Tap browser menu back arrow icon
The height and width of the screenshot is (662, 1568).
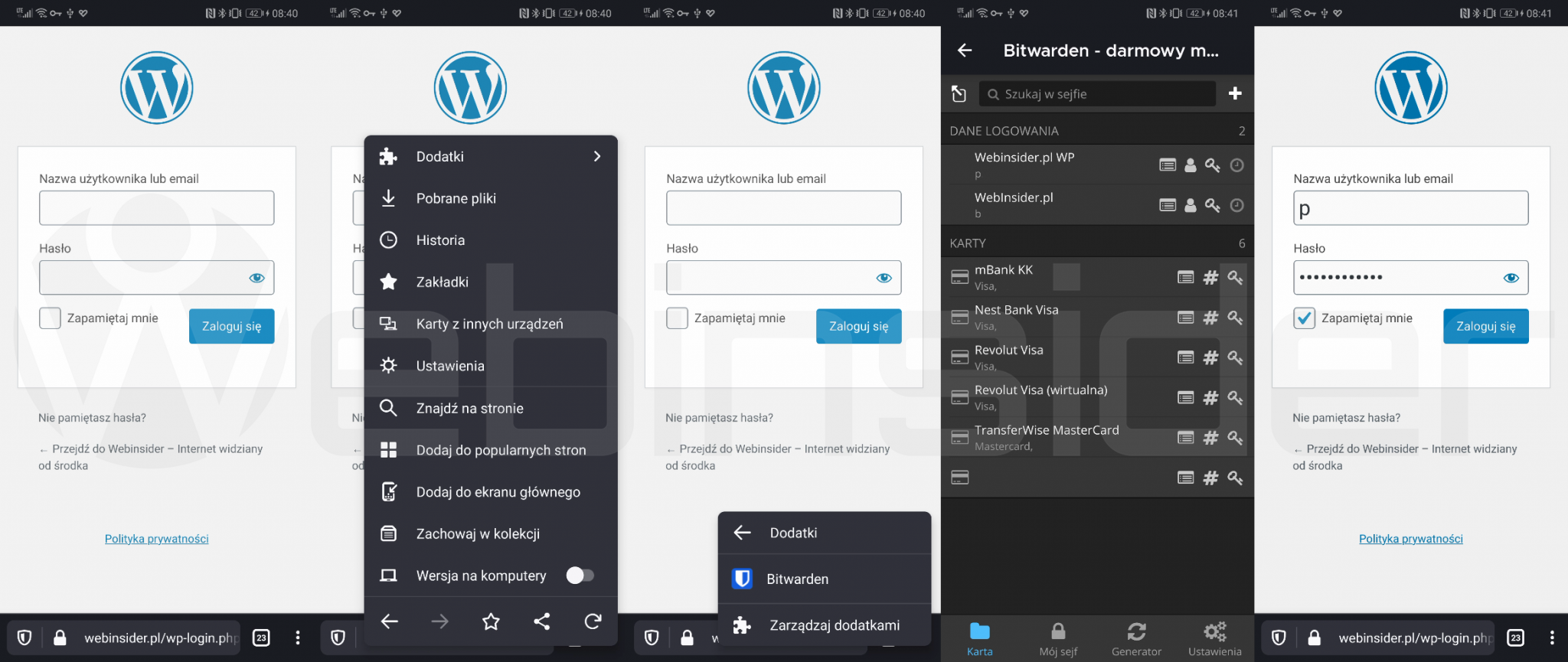pyautogui.click(x=390, y=621)
